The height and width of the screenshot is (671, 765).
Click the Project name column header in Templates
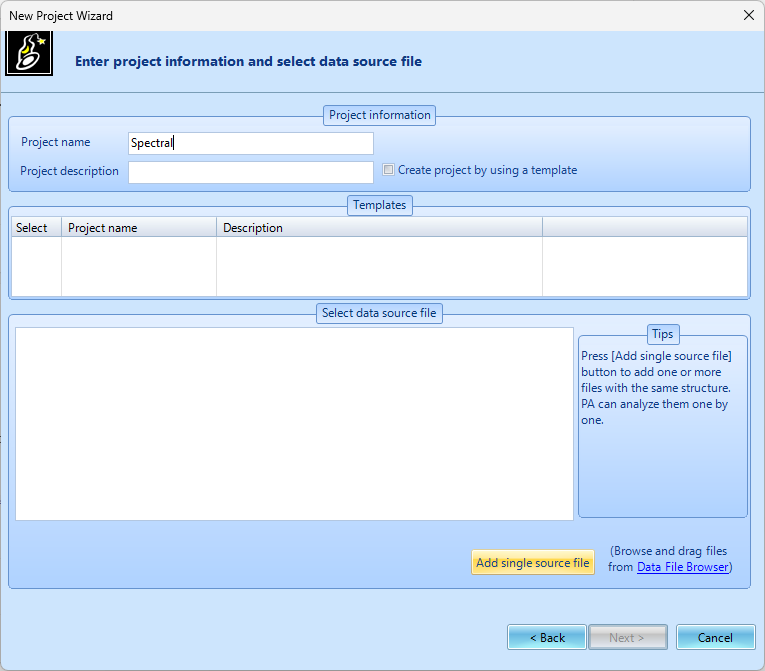coord(139,227)
